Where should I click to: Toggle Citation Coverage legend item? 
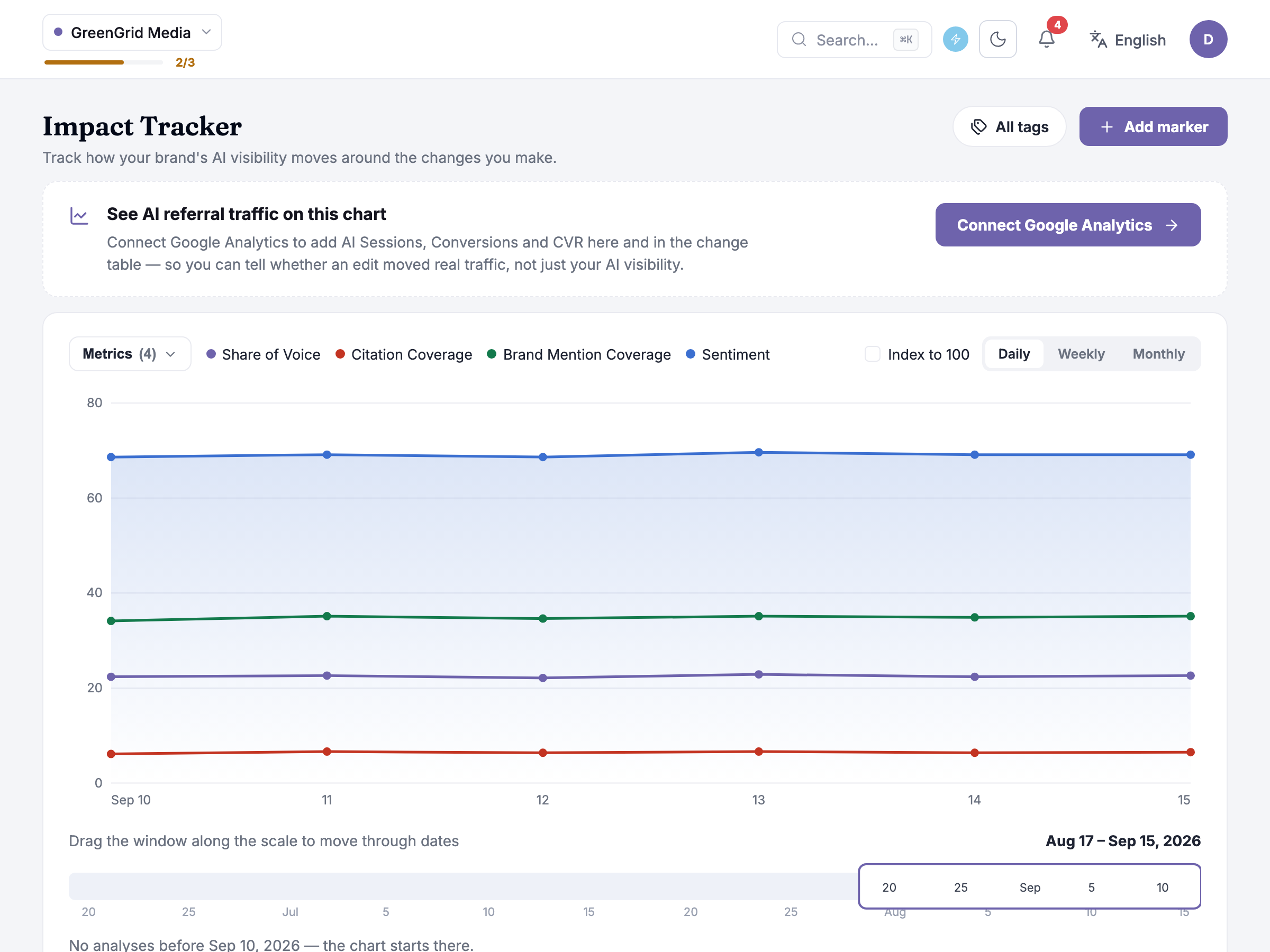404,355
